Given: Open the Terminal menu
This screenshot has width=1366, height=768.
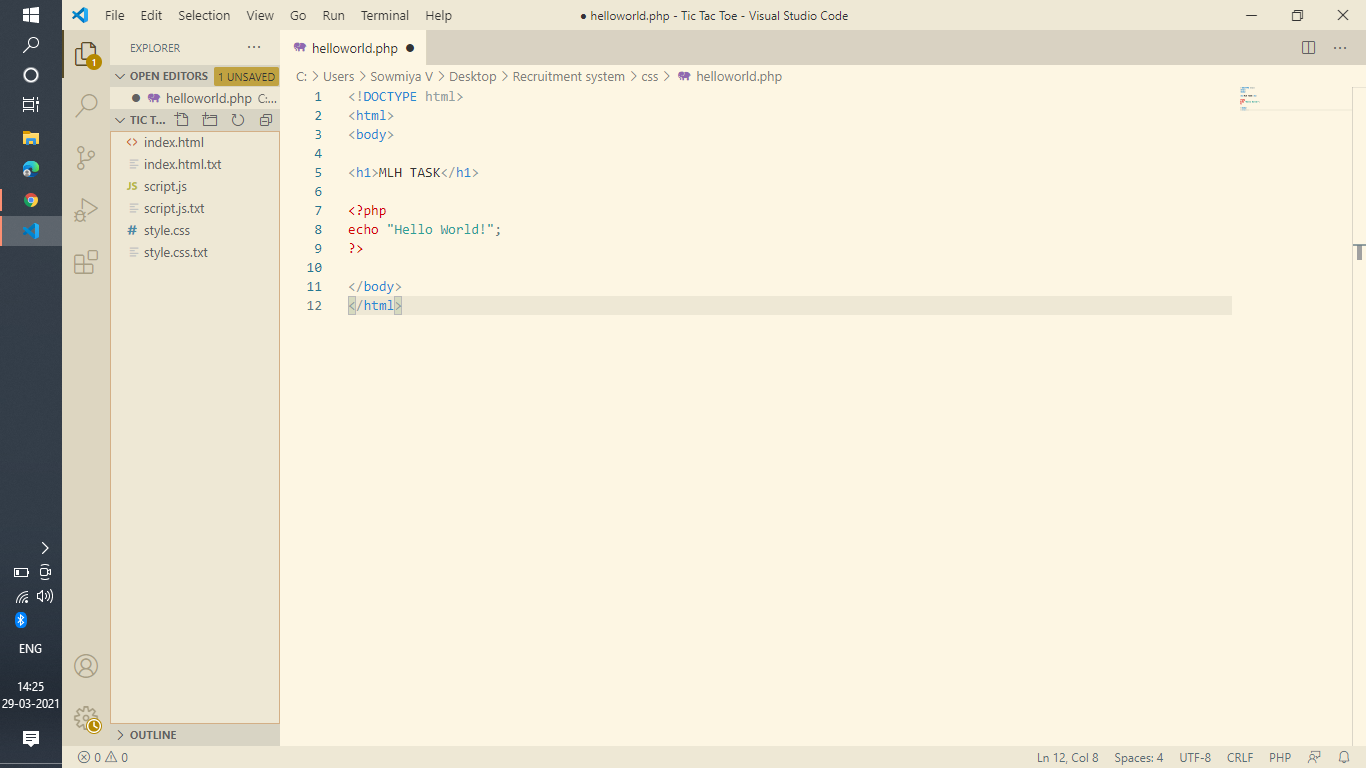Looking at the screenshot, I should point(385,15).
